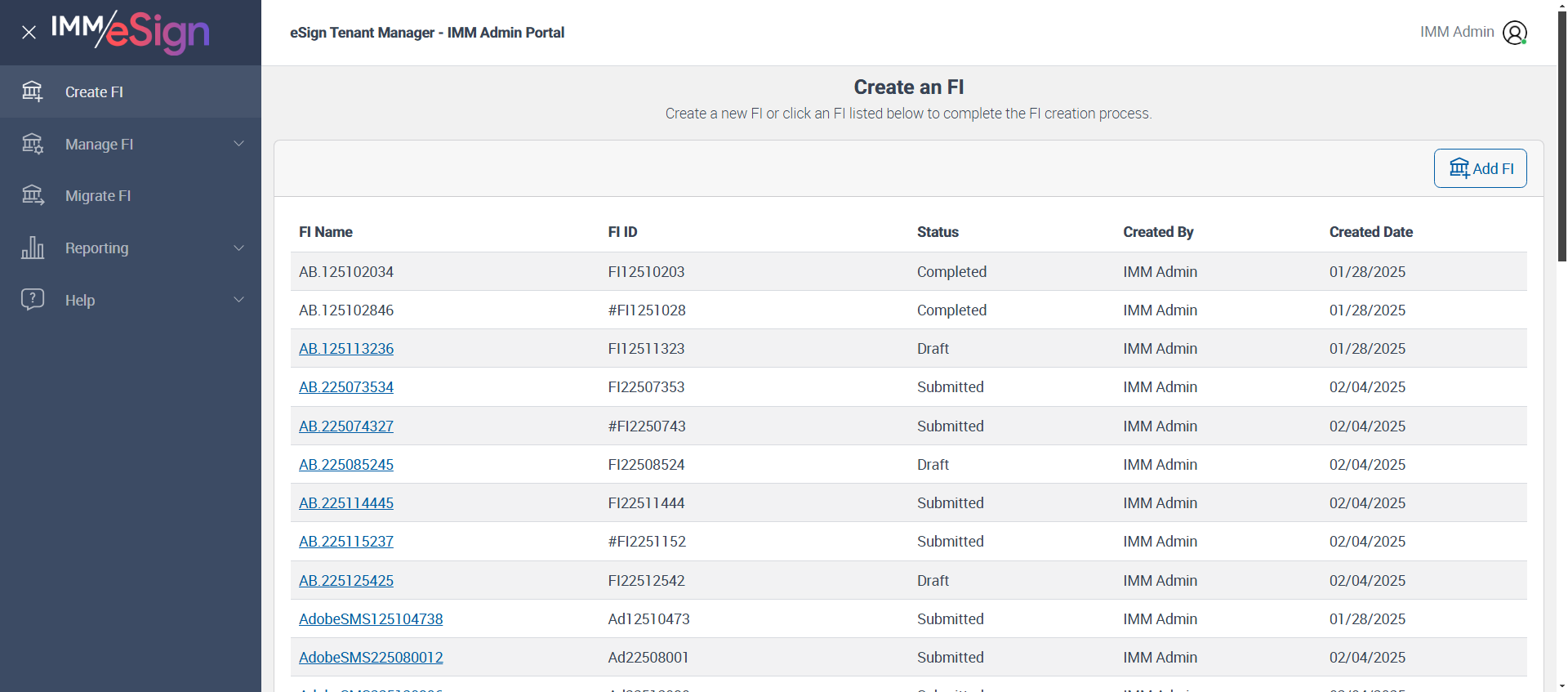Click the Ad12510473 ID cell
Screen dimensions: 1568x692
pyautogui.click(x=648, y=619)
